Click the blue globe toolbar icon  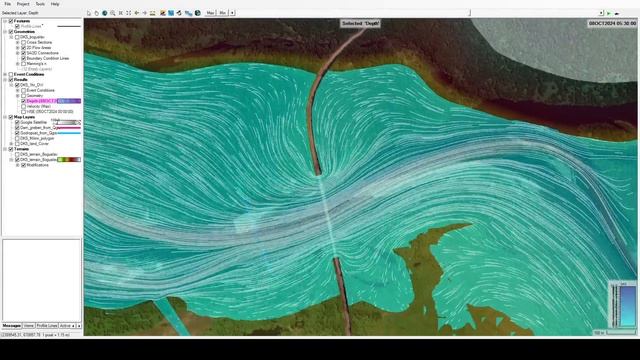click(105, 13)
